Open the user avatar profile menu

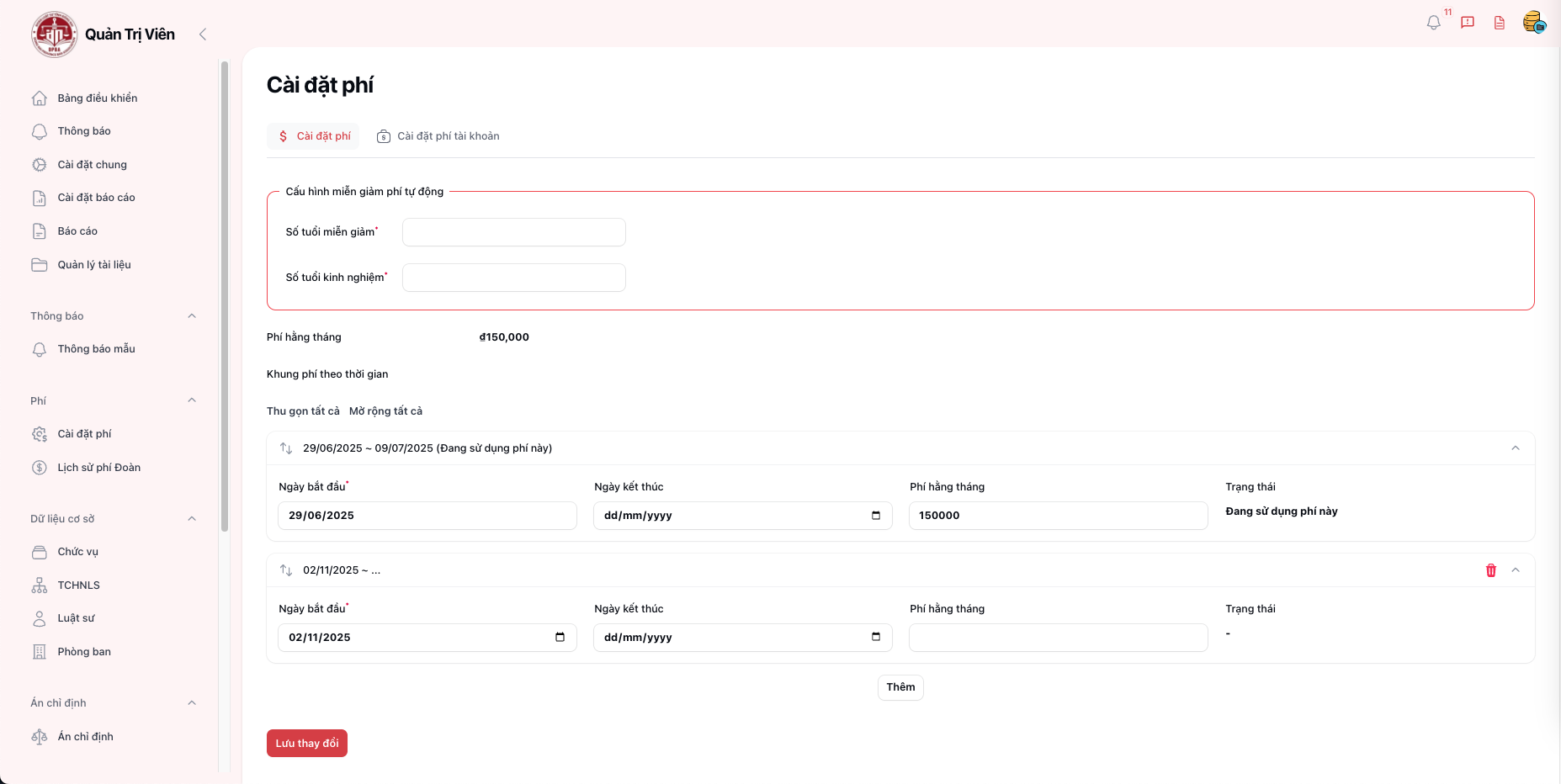click(1533, 23)
